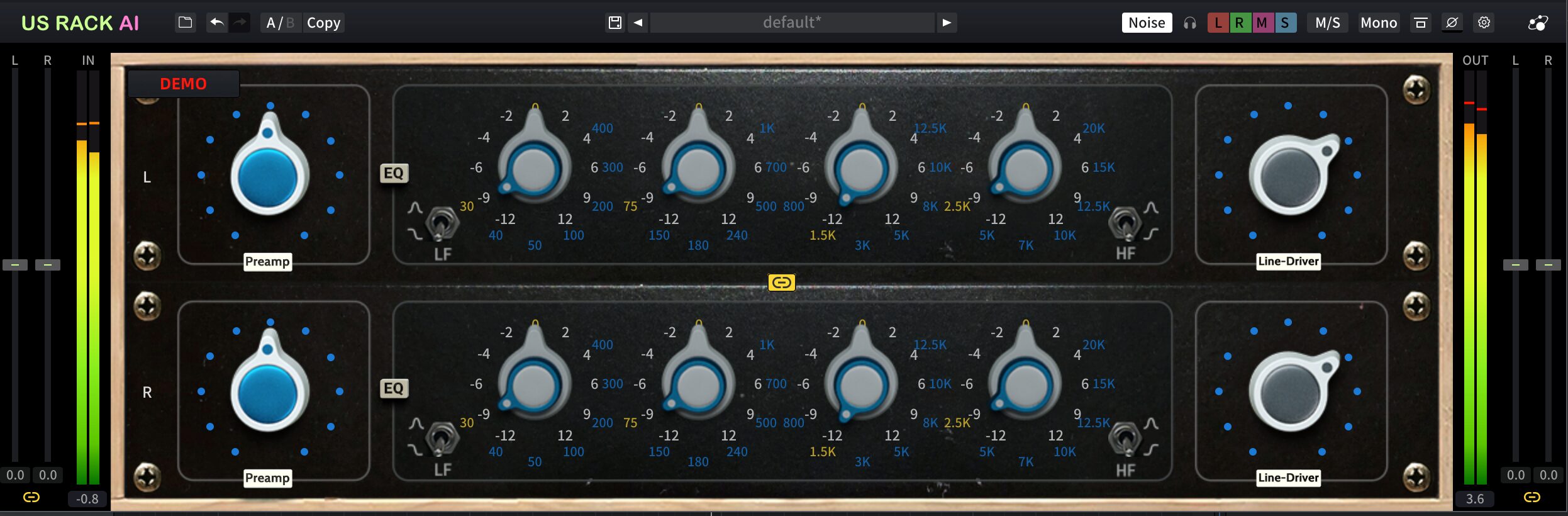The height and width of the screenshot is (516, 1568).
Task: Solo the L channel
Action: point(1218,23)
